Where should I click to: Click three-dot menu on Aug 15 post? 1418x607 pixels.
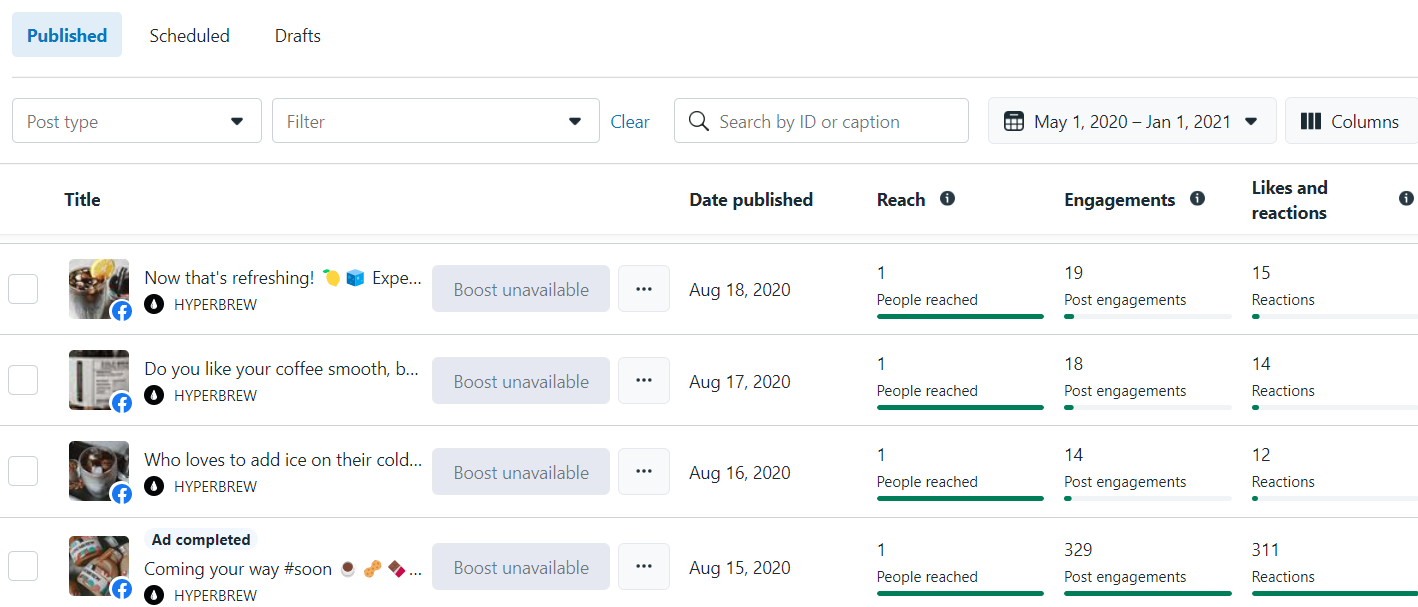[x=644, y=567]
